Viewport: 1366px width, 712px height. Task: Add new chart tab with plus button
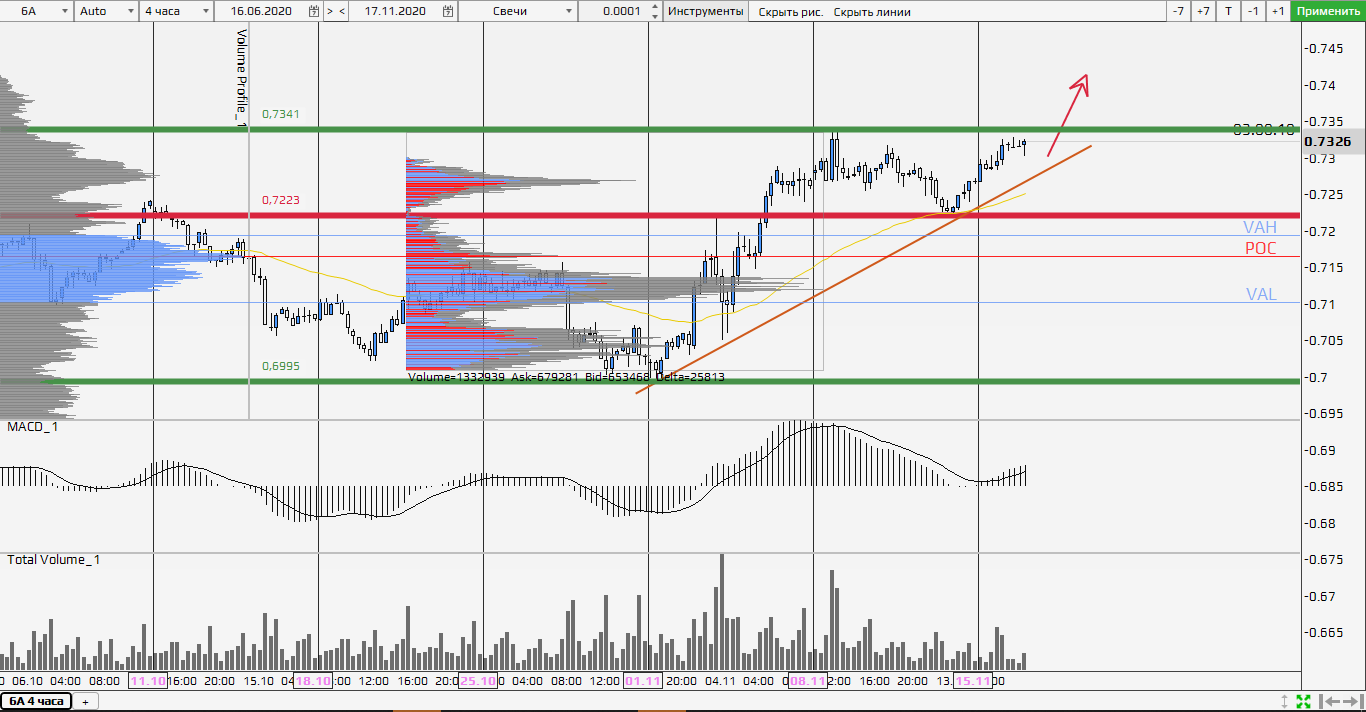85,701
